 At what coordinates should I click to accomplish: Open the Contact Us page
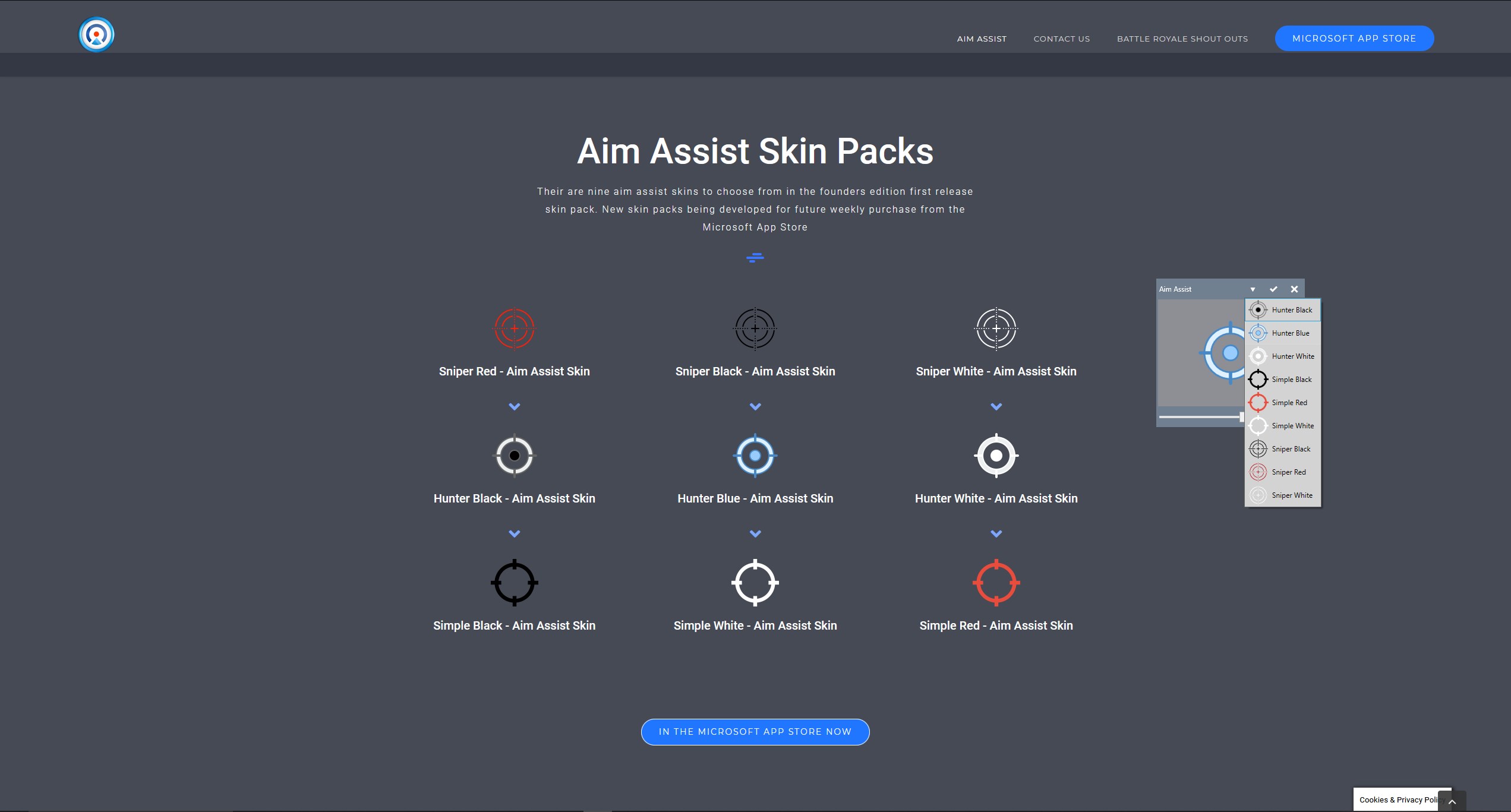[x=1061, y=39]
